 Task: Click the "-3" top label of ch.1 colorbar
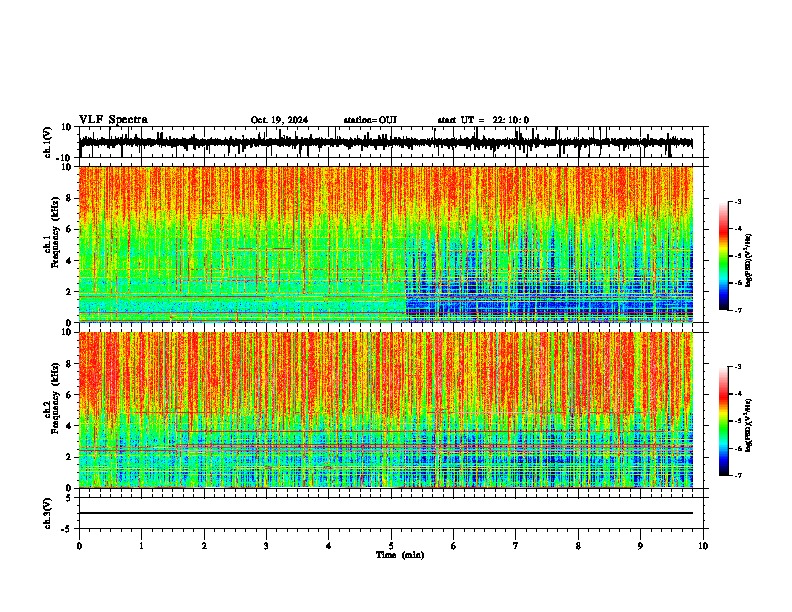point(737,201)
